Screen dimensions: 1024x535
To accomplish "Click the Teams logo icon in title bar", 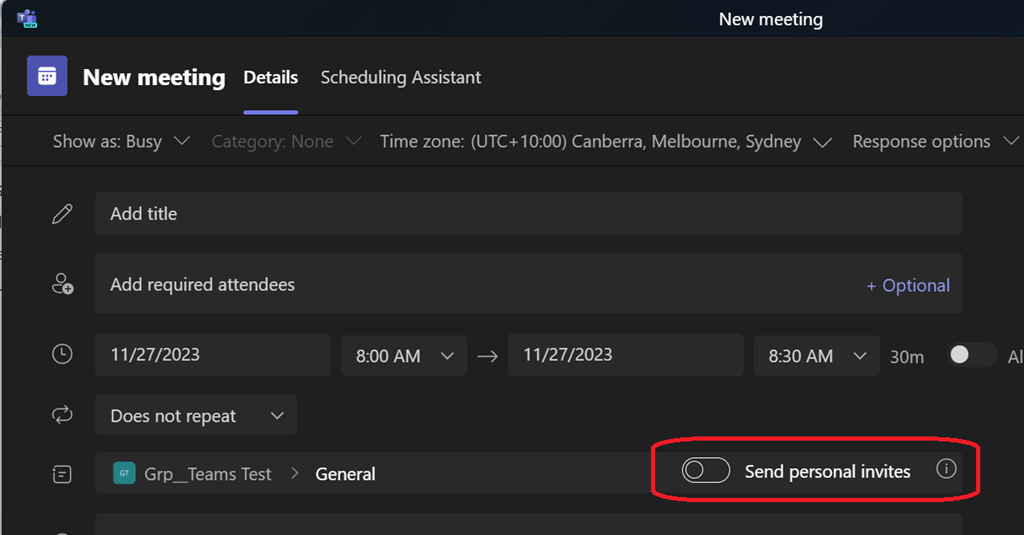I will 27,19.
